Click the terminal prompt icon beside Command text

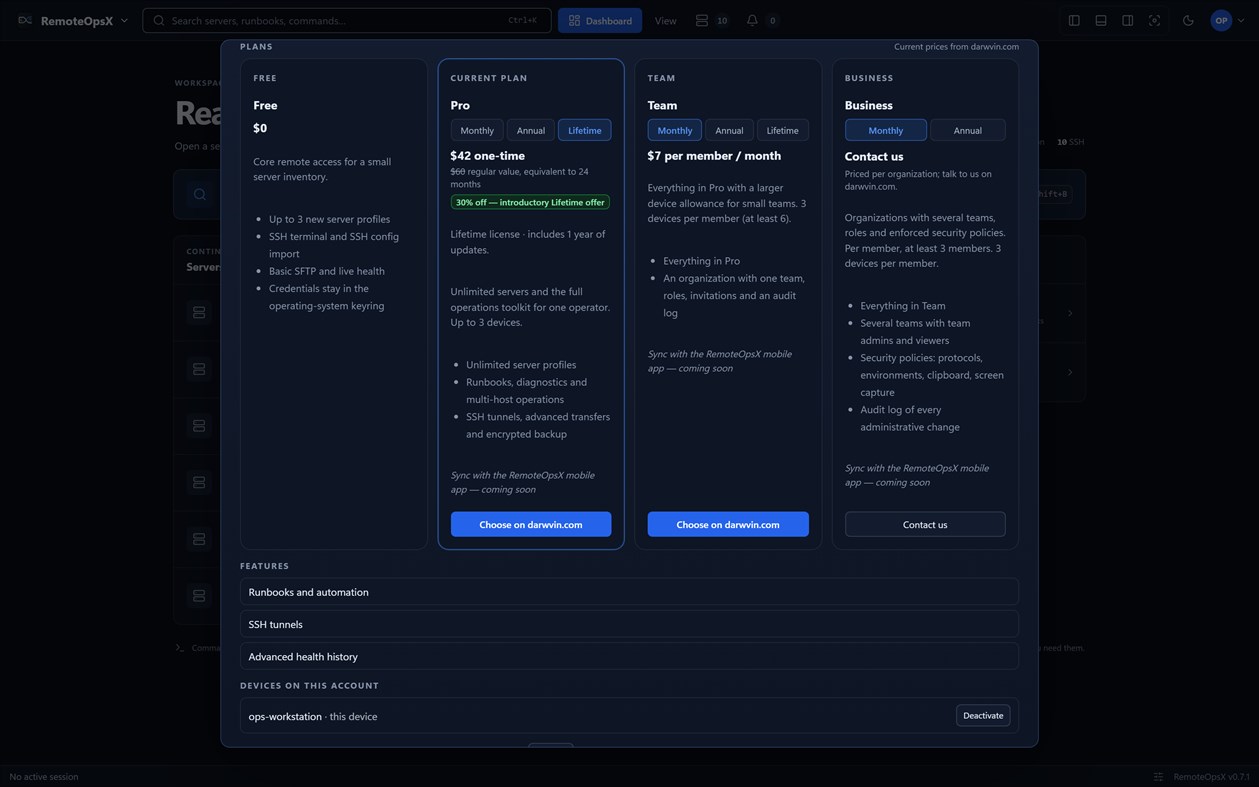[180, 648]
